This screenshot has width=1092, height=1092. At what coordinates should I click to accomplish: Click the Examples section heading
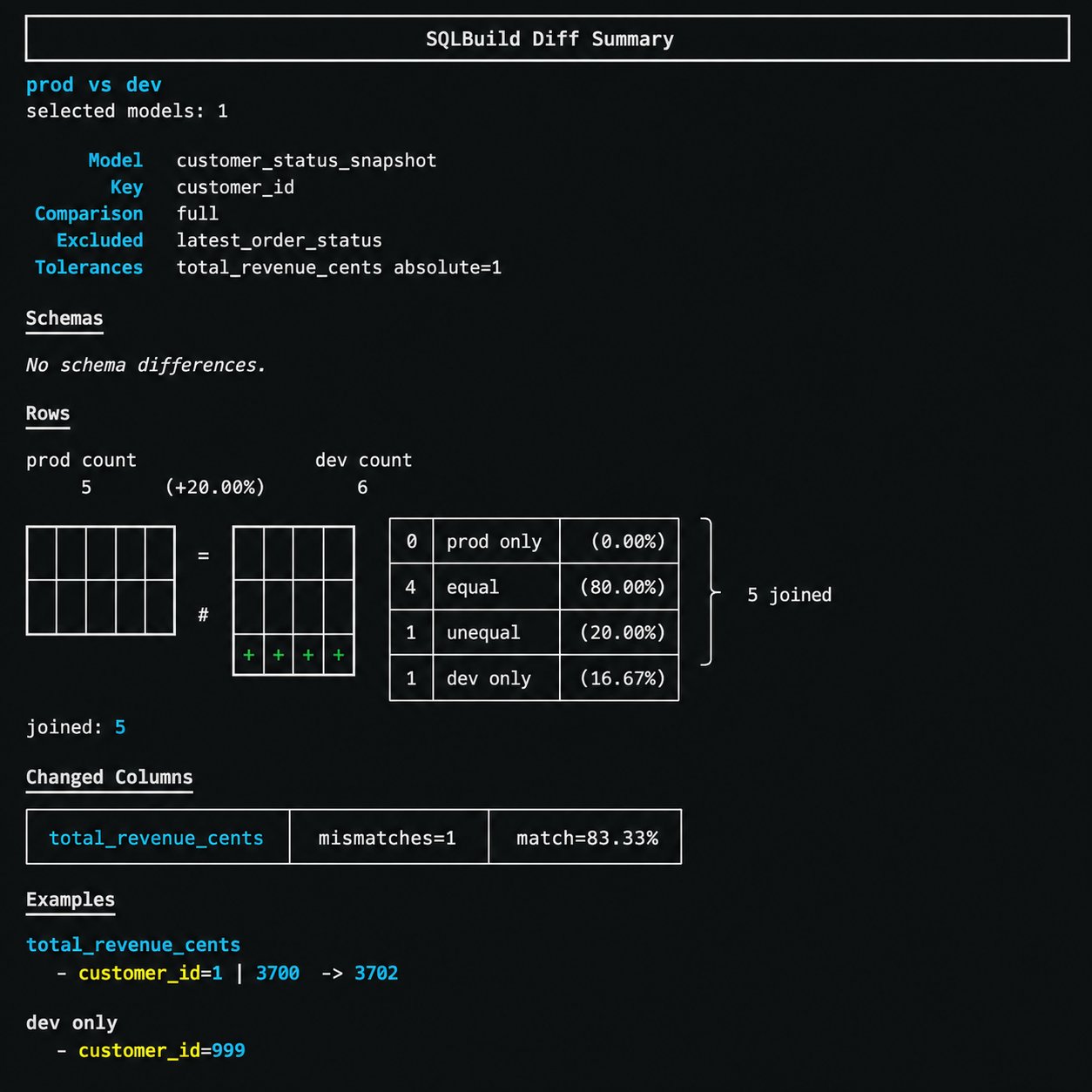click(x=71, y=900)
